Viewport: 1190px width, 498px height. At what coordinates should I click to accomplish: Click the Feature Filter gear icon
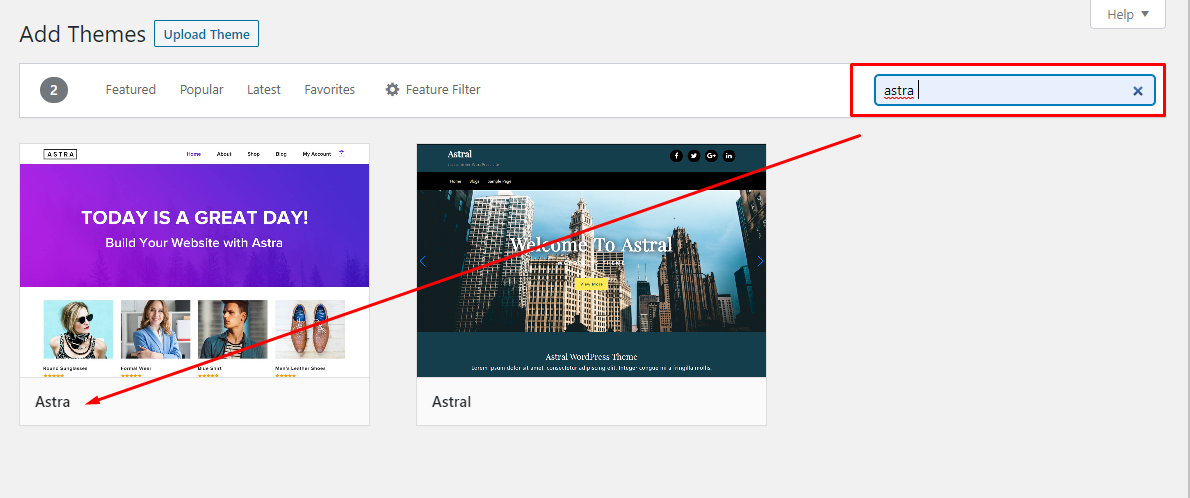(x=392, y=90)
